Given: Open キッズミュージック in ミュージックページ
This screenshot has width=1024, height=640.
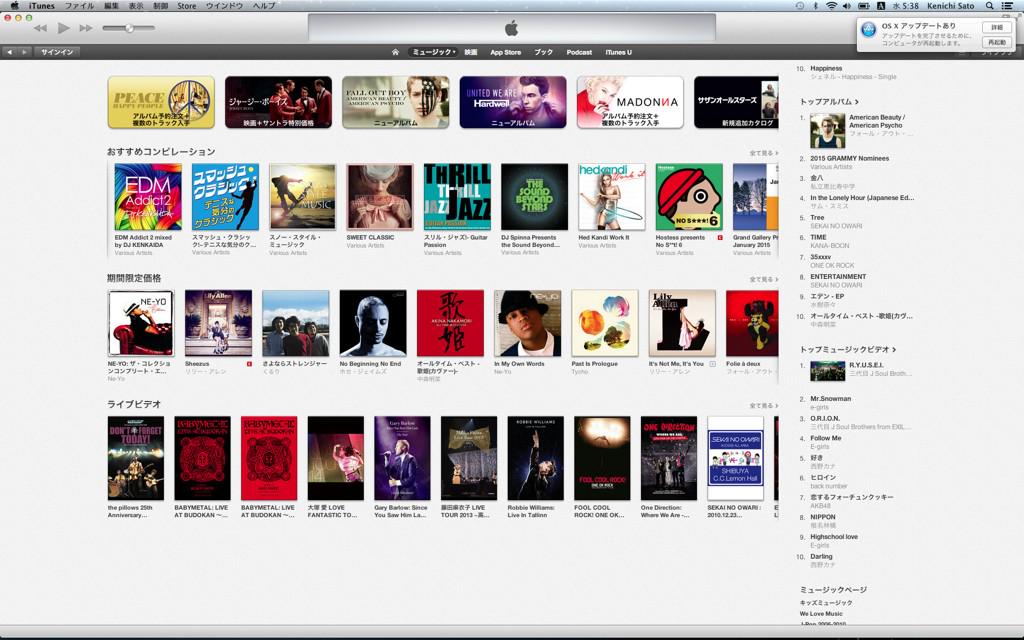Looking at the screenshot, I should [x=826, y=603].
